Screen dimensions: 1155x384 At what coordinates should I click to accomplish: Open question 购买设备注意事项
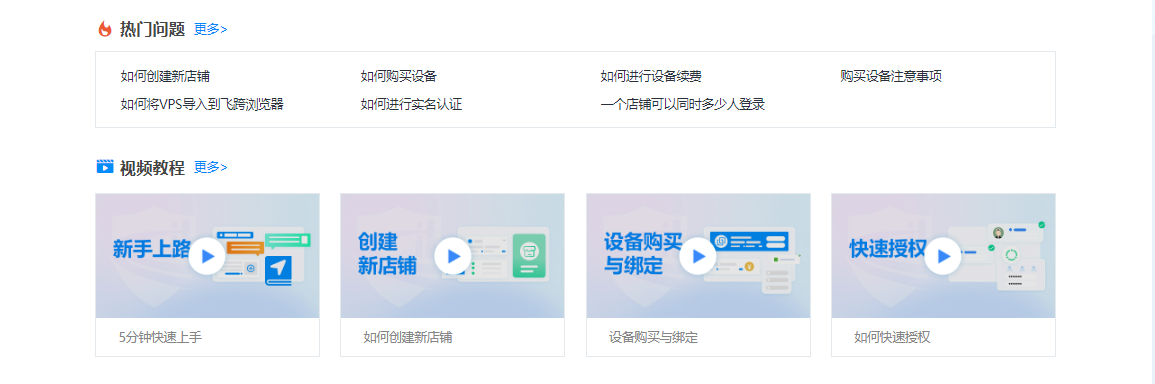(x=891, y=76)
